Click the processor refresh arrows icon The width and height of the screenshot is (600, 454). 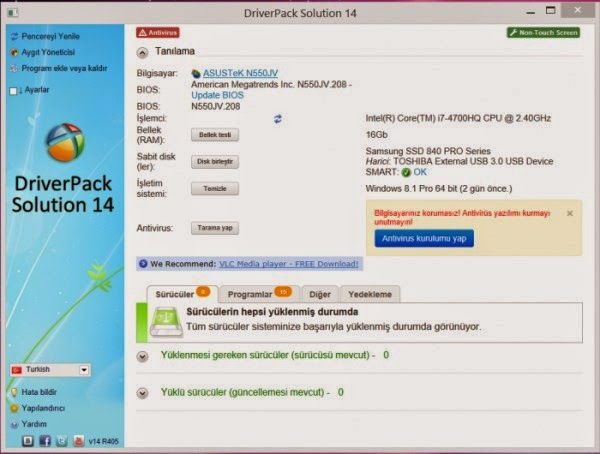tap(278, 119)
